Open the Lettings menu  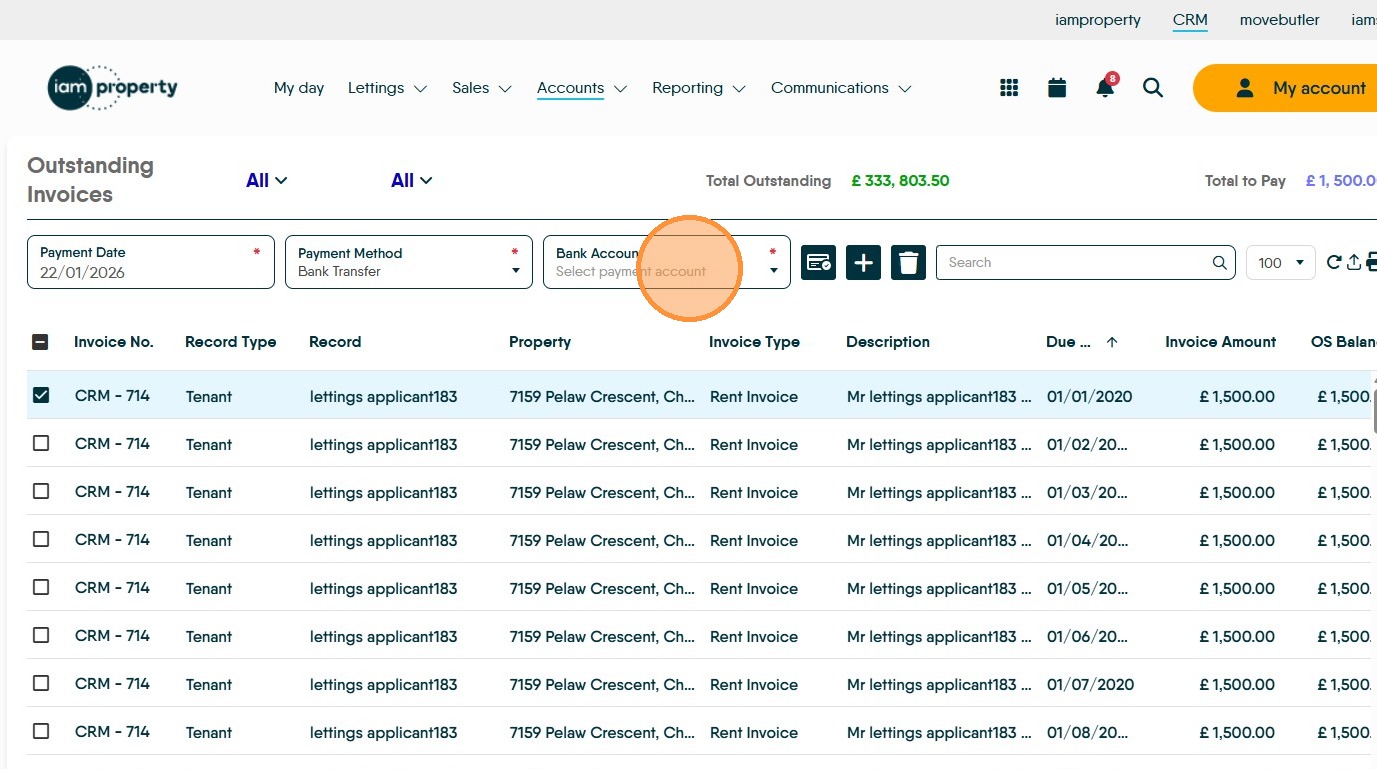[387, 88]
